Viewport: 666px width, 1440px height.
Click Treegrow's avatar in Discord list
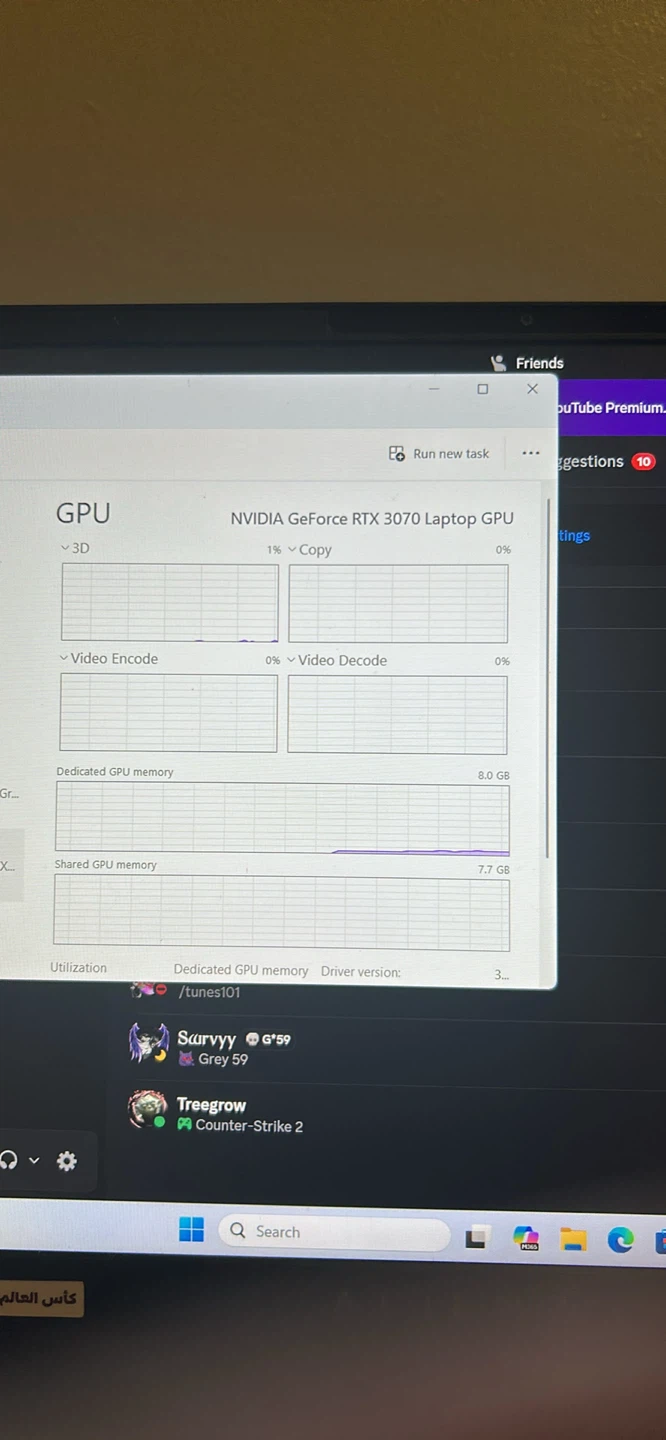[x=147, y=1109]
